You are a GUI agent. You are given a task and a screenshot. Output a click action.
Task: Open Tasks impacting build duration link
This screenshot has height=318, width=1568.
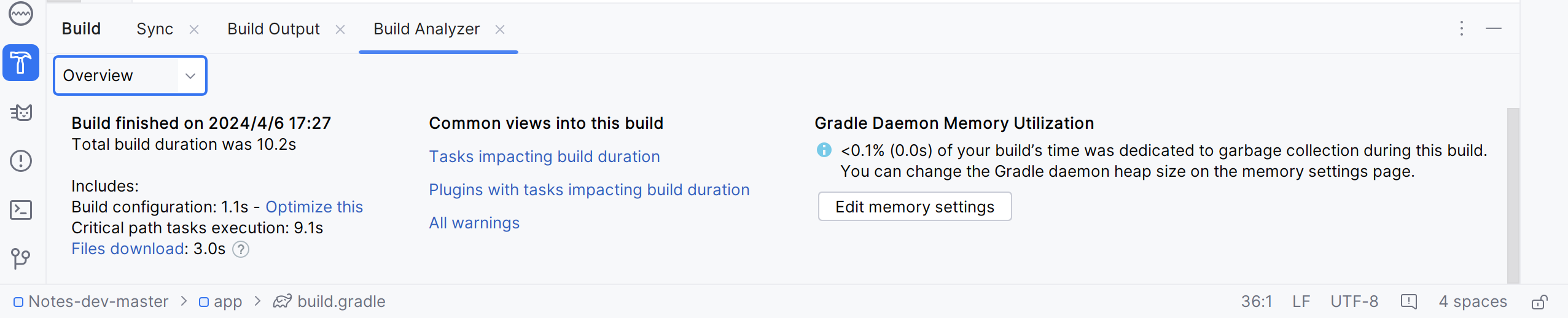click(x=544, y=157)
